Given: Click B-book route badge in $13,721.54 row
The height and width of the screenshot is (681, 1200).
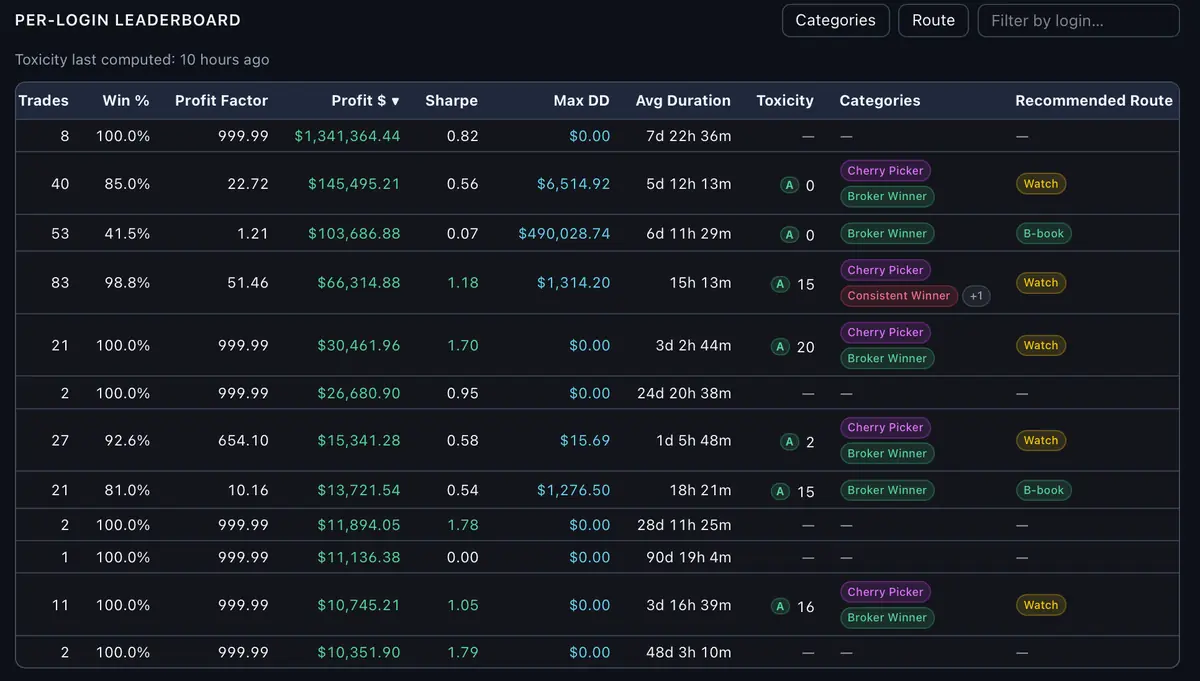Looking at the screenshot, I should coord(1043,490).
